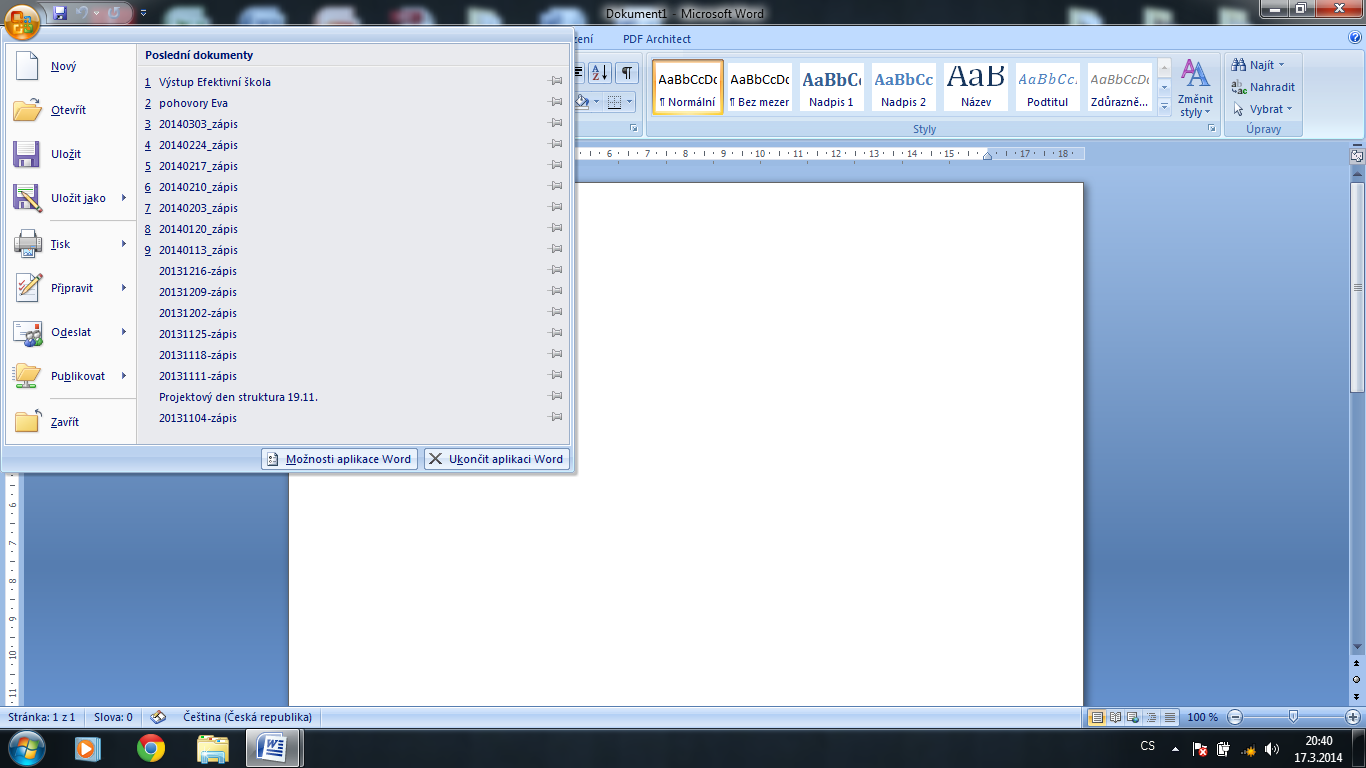Expand the Tisk submenu arrow
The height and width of the screenshot is (768, 1366).
(x=124, y=244)
